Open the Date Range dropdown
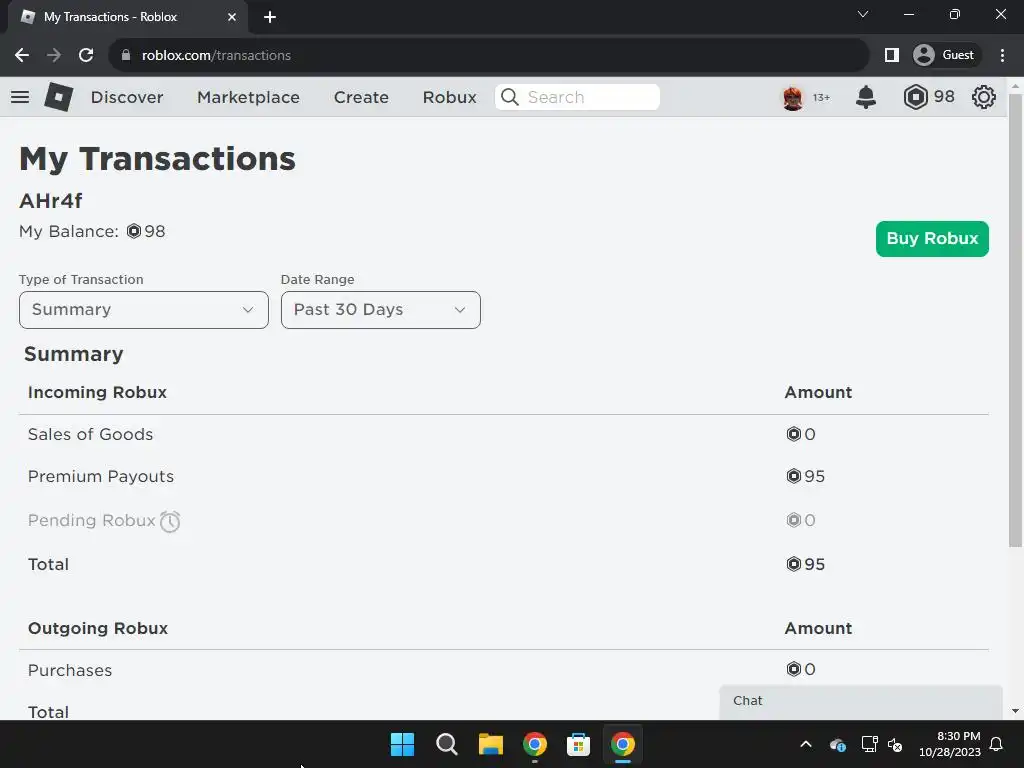The image size is (1024, 768). 381,310
